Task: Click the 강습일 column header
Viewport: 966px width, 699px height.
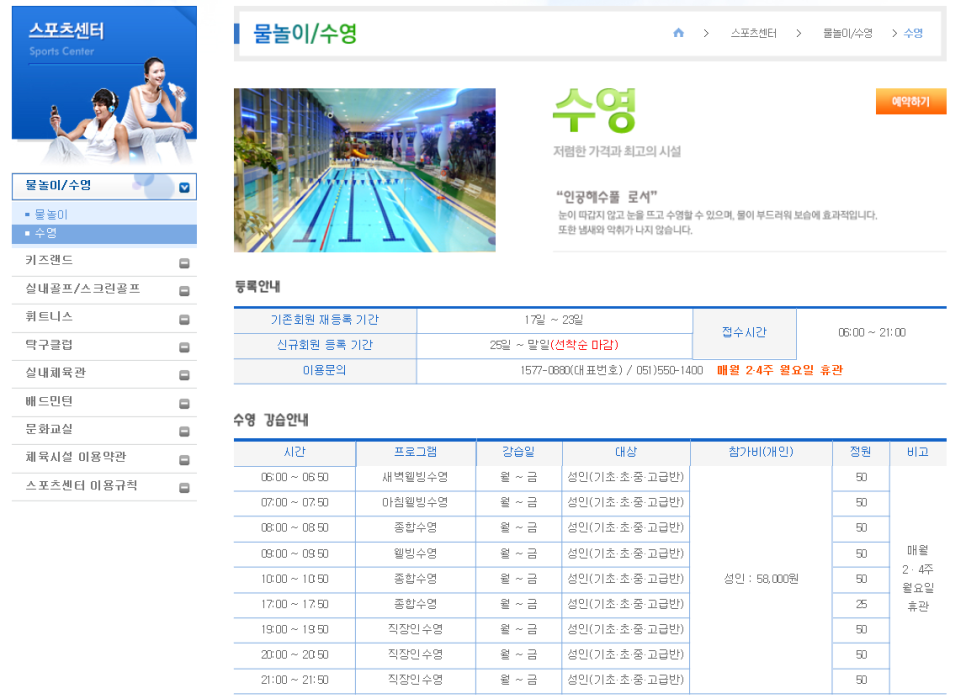Action: (x=519, y=452)
